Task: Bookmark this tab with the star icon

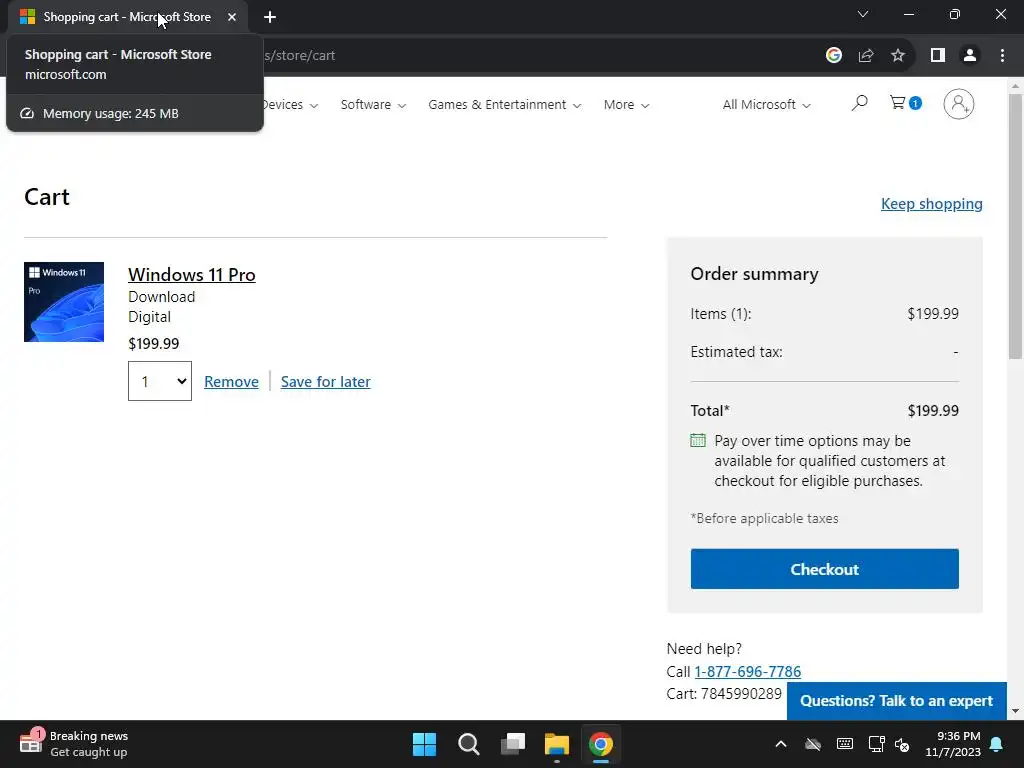Action: click(x=898, y=56)
